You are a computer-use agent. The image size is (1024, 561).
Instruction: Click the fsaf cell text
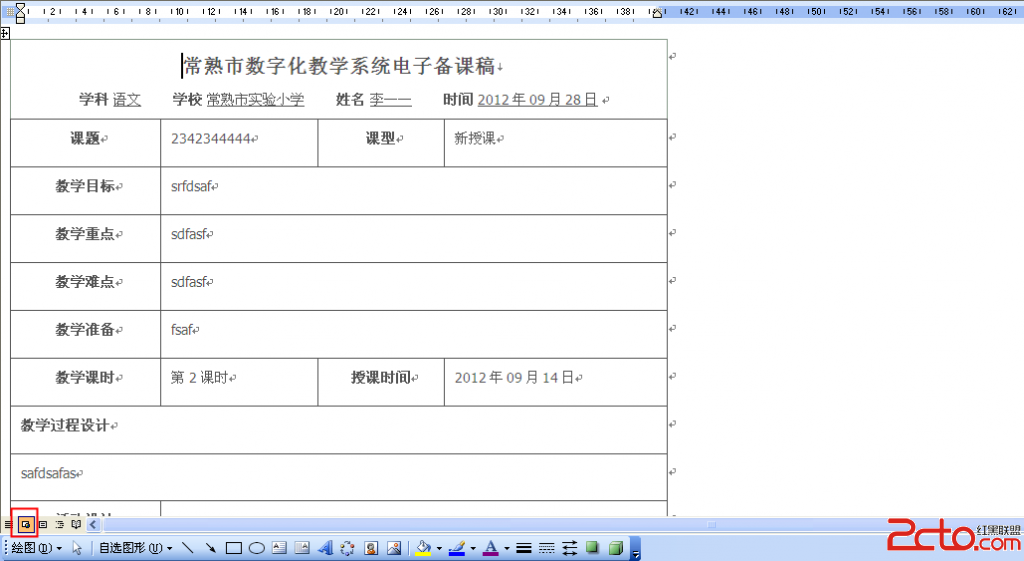[182, 330]
